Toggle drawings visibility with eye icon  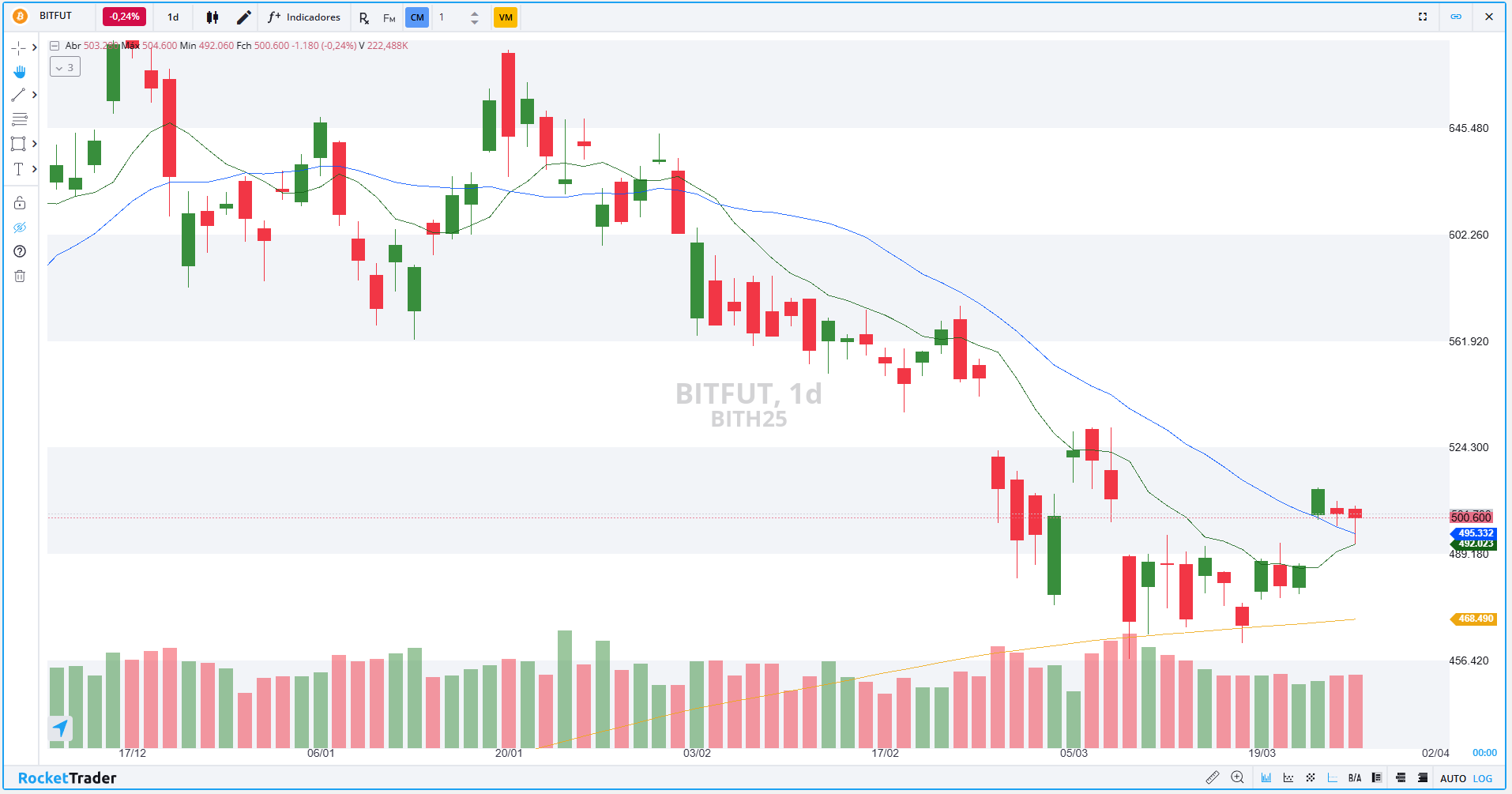[x=20, y=228]
